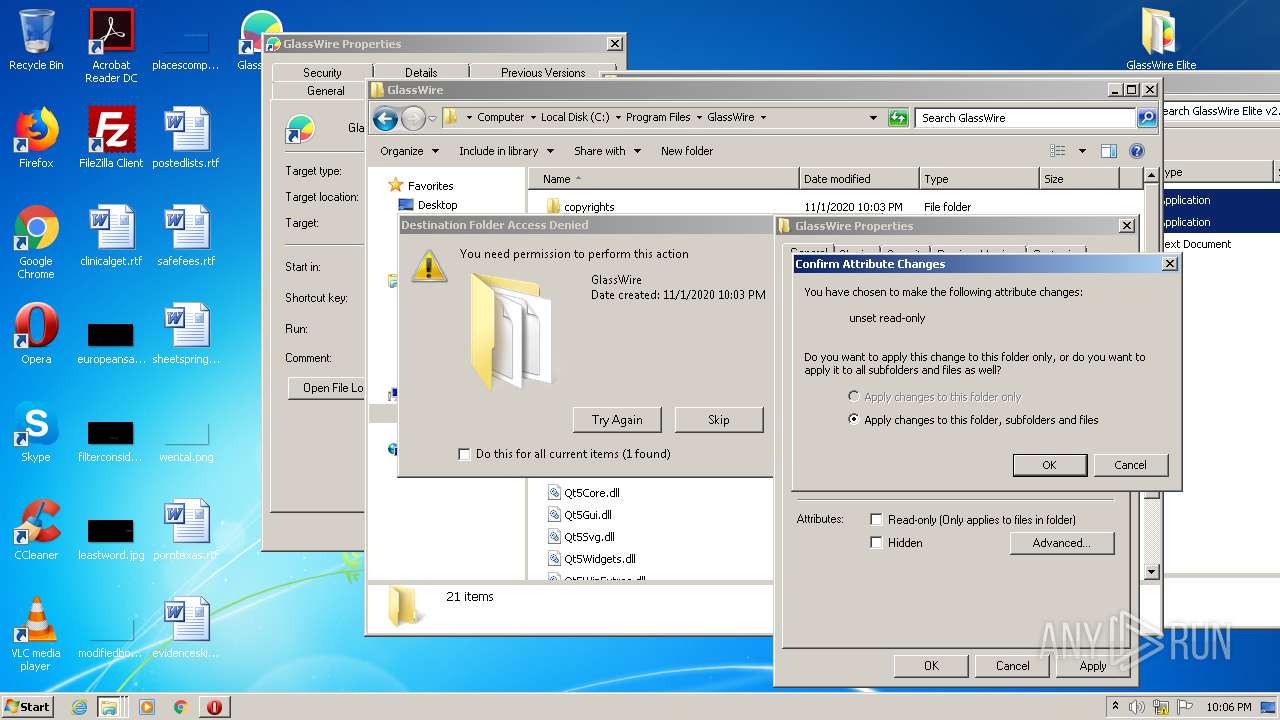Viewport: 1280px width, 720px height.
Task: Toggle the Hidden attribute checkbox
Action: 876,543
